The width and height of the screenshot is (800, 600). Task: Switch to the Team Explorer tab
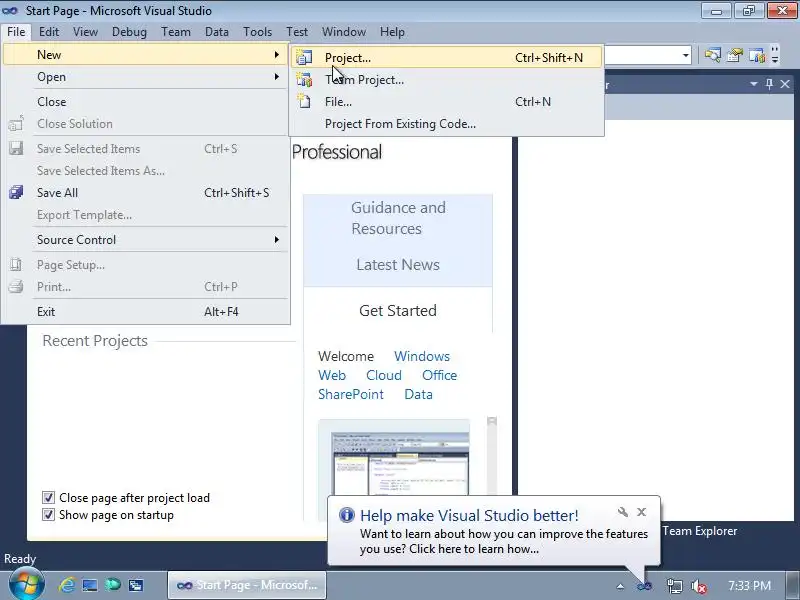pos(700,531)
